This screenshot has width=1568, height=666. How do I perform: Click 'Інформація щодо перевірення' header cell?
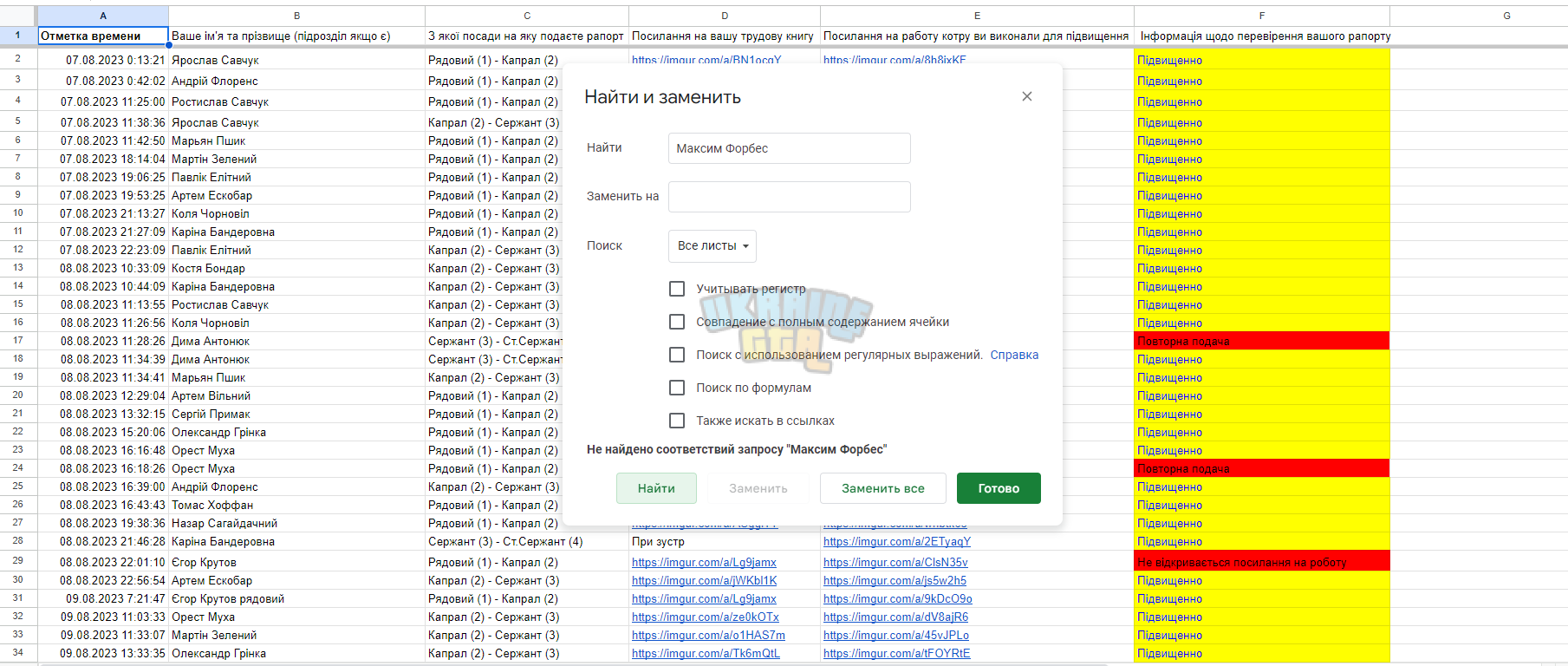tap(1262, 36)
